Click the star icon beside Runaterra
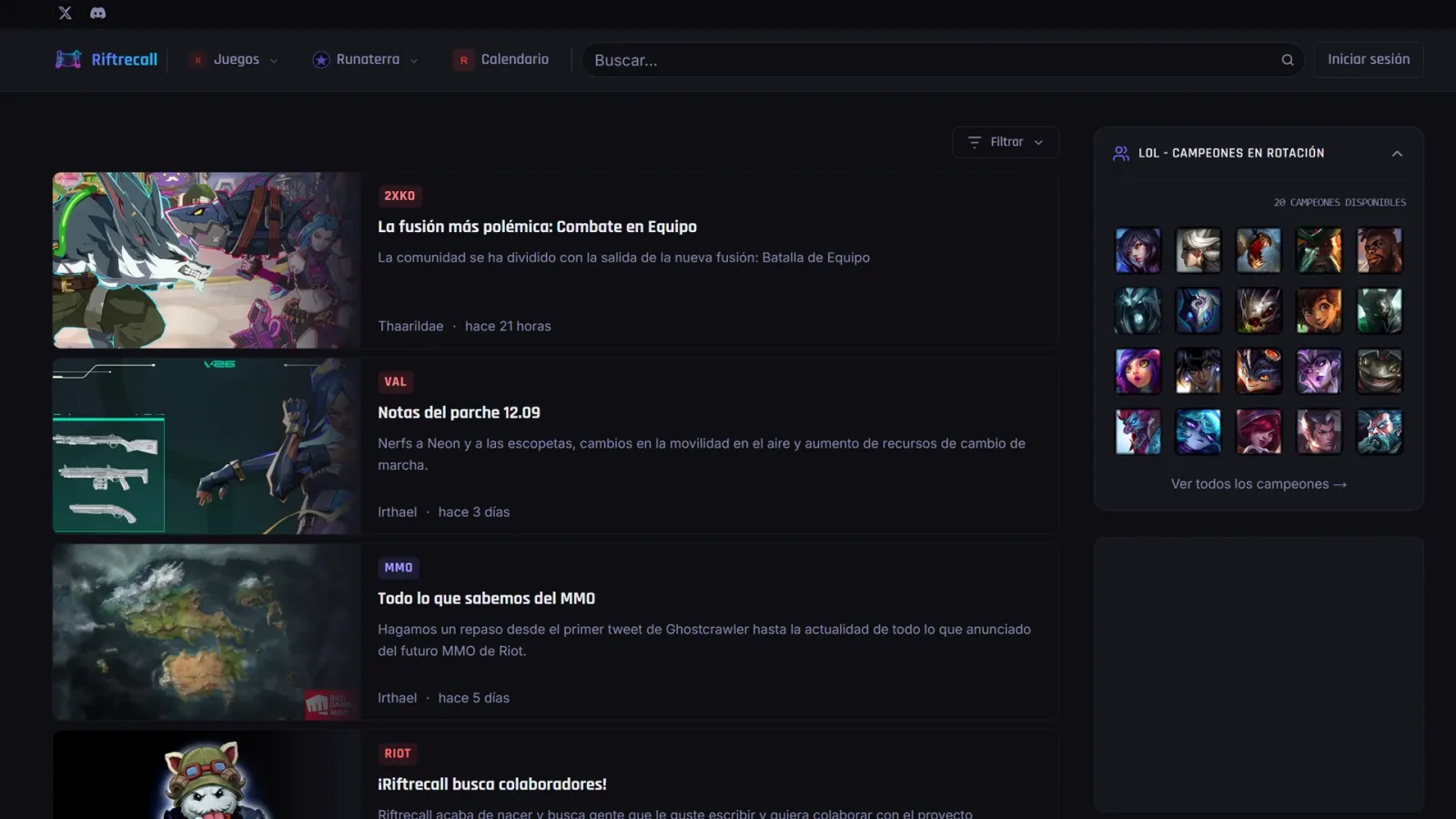The height and width of the screenshot is (819, 1456). 320,60
